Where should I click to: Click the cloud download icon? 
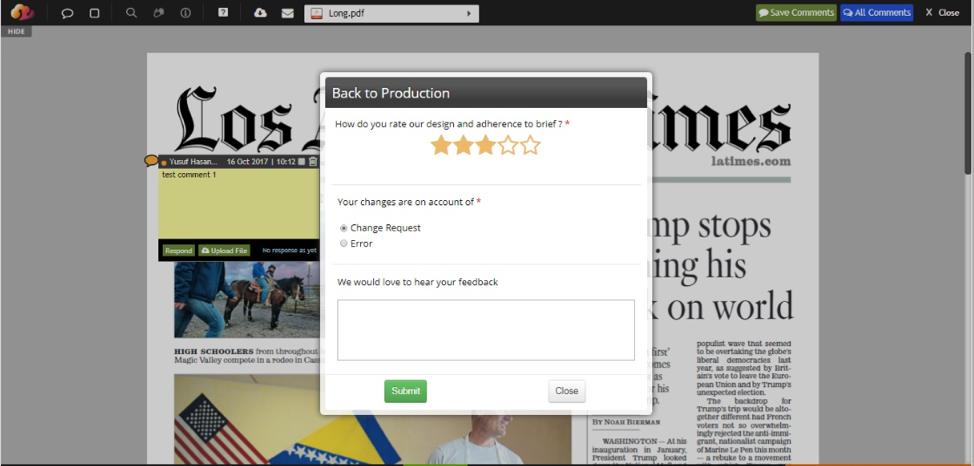tap(260, 12)
